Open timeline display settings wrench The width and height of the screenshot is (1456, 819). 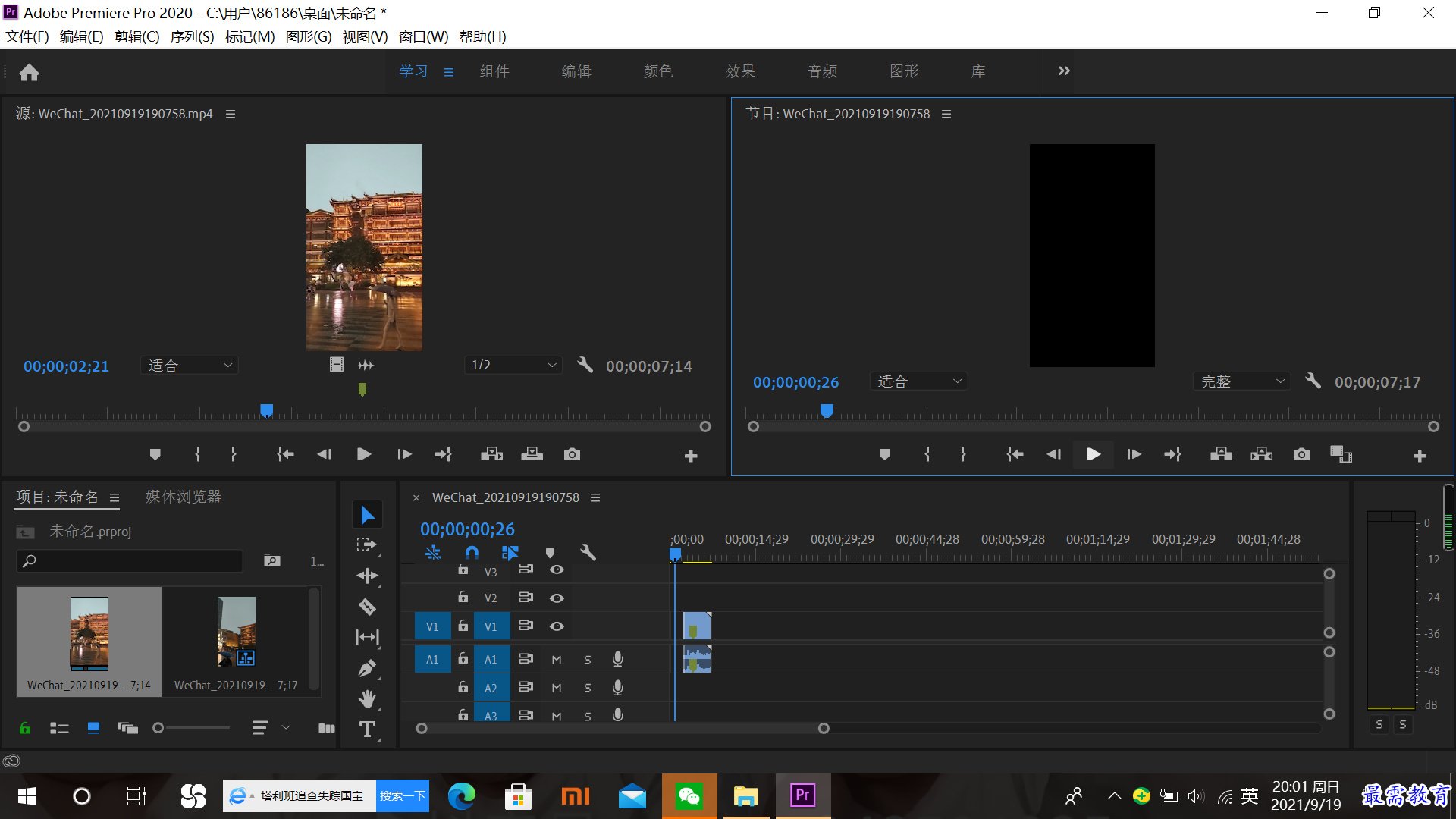point(588,553)
